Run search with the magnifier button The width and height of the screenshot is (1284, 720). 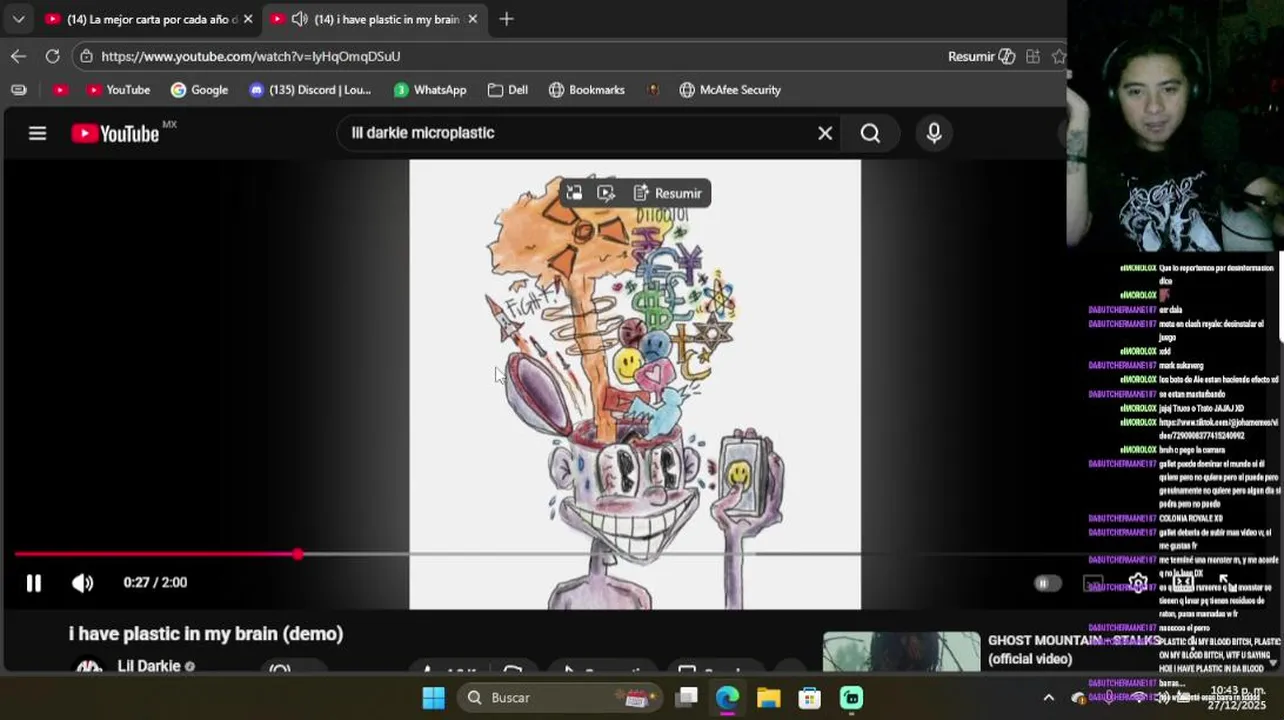pos(870,133)
